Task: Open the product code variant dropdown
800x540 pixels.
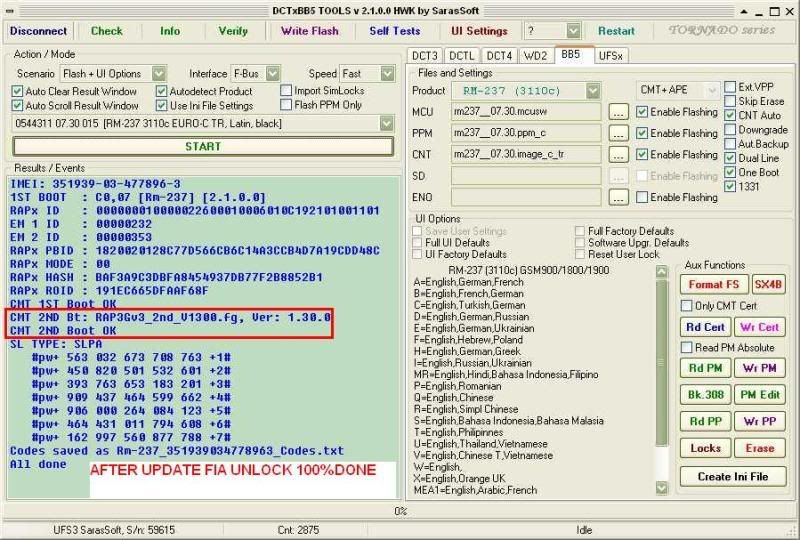Action: pos(386,124)
